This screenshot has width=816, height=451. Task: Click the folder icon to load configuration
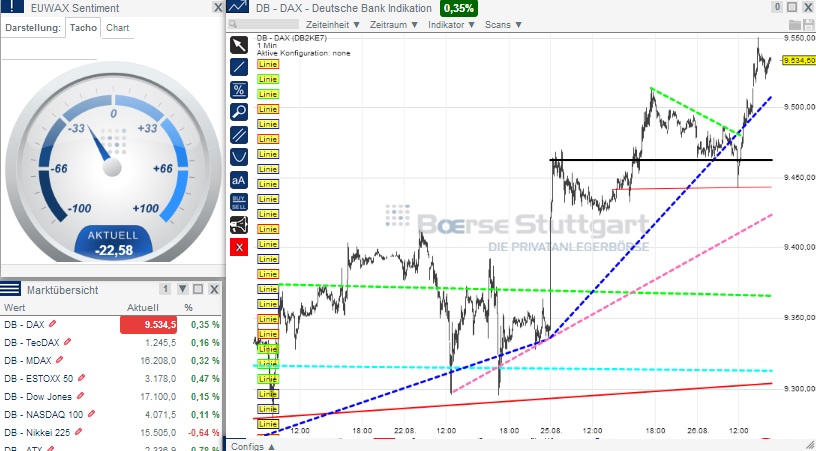click(795, 24)
